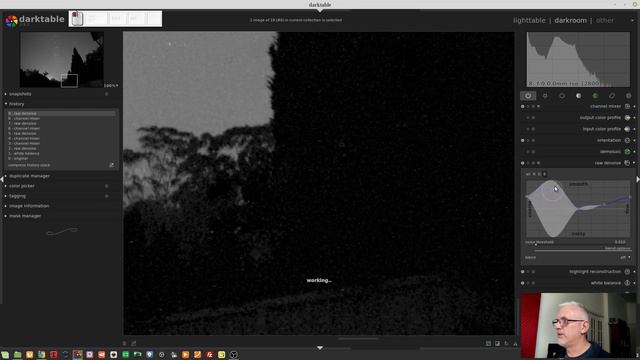The height and width of the screenshot is (360, 640).
Task: Open output color profile presets icon
Action: pos(627,118)
